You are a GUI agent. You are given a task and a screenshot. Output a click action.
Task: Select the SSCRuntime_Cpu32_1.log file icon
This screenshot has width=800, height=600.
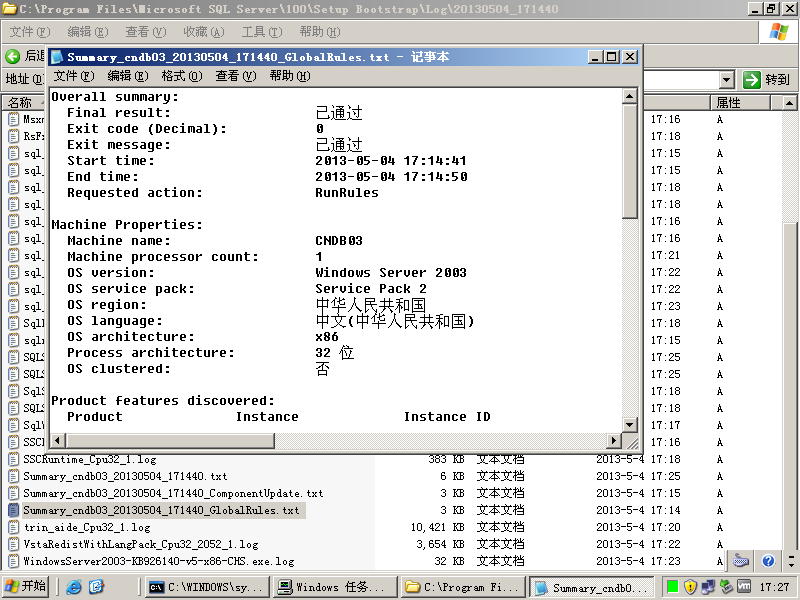(14, 459)
